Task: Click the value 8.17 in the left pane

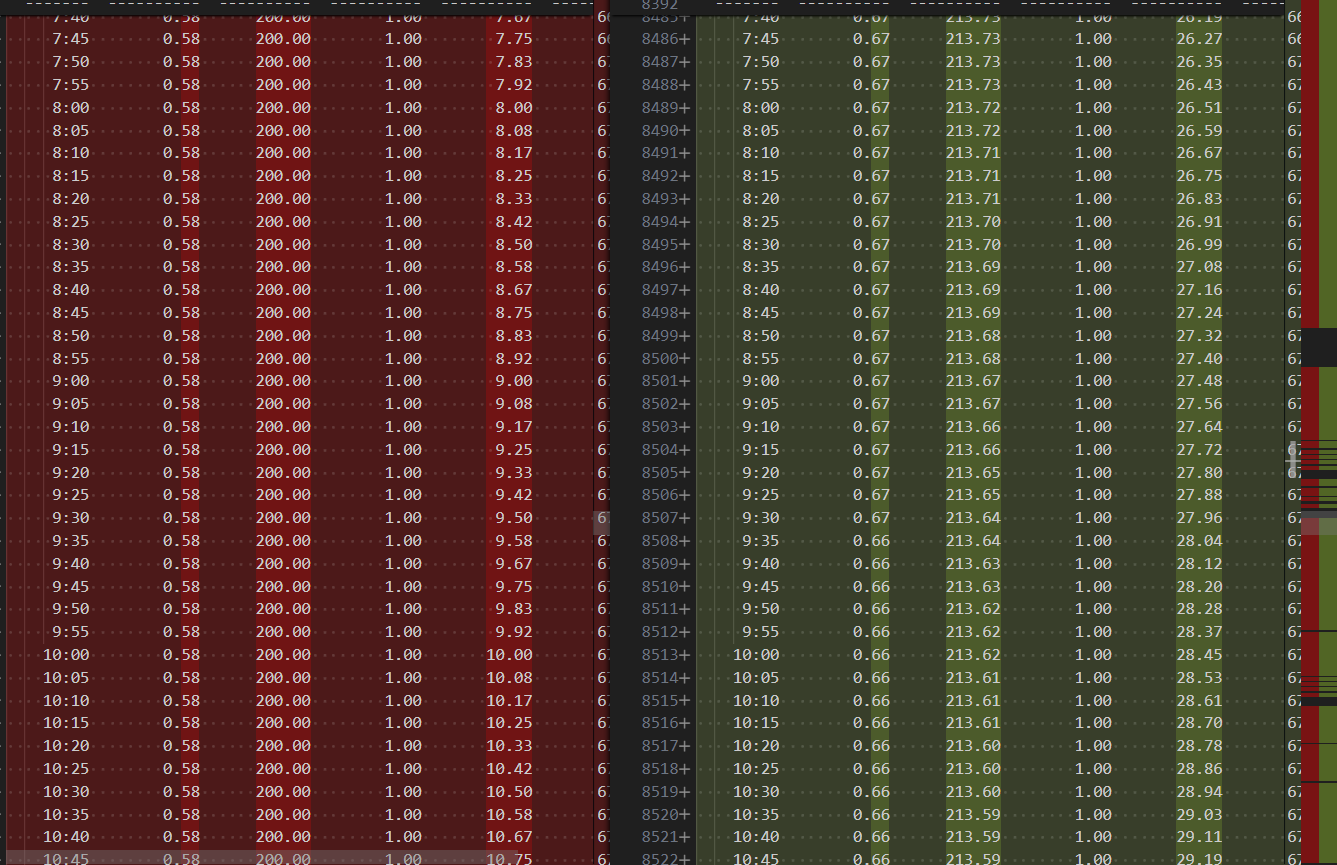Action: tap(514, 153)
